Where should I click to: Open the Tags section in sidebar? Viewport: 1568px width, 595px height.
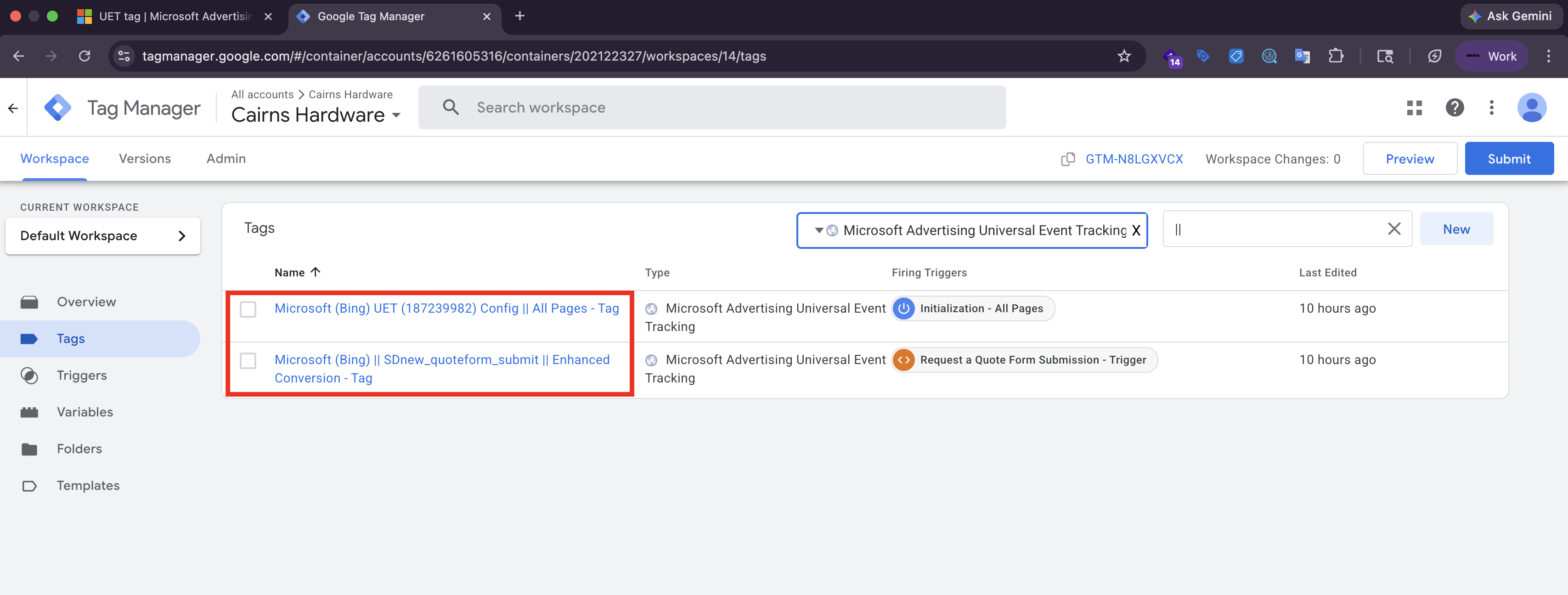click(x=101, y=339)
